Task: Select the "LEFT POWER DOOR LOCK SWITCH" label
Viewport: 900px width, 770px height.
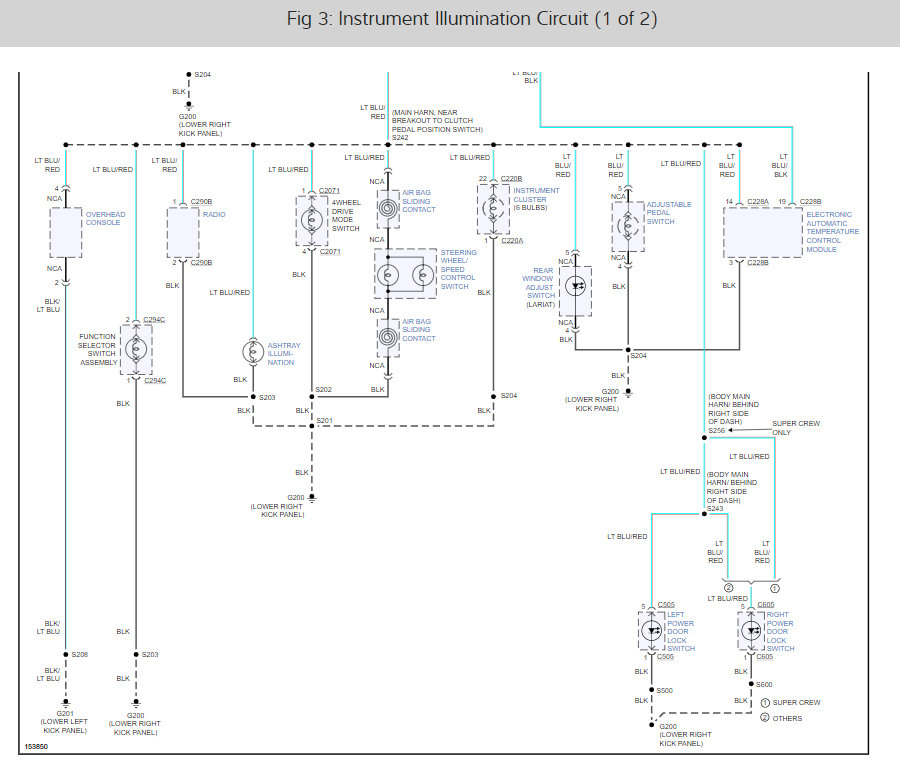Action: tap(681, 631)
